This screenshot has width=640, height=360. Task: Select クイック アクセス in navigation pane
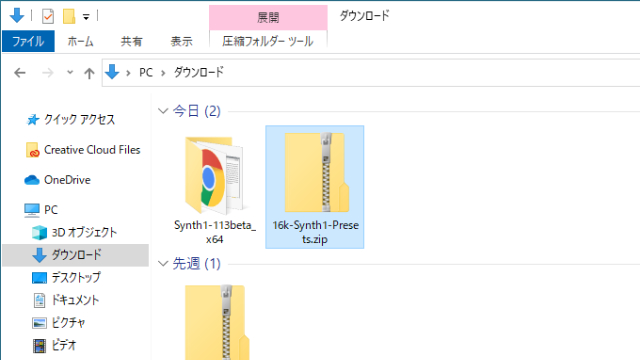80,119
